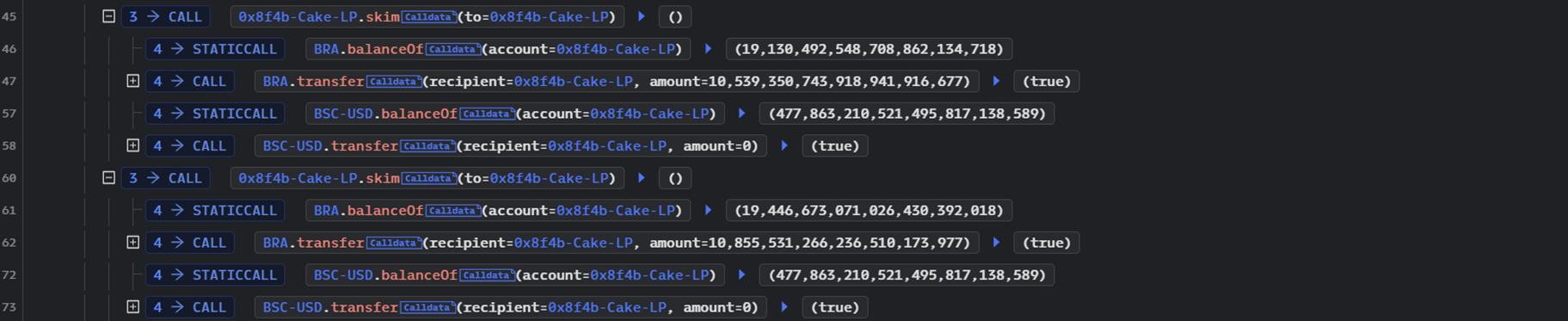This screenshot has width=1568, height=321.
Task: Select '(true)' result on line 47
Action: (x=1046, y=81)
